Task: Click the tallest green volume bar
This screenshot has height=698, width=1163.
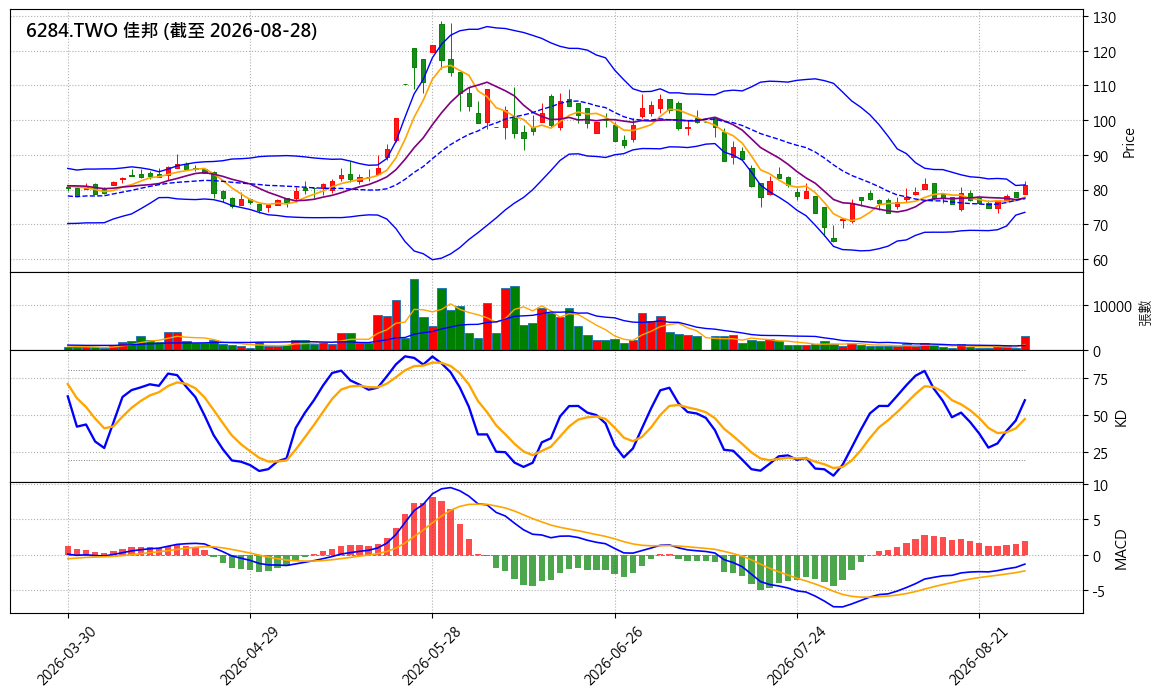Action: point(415,315)
